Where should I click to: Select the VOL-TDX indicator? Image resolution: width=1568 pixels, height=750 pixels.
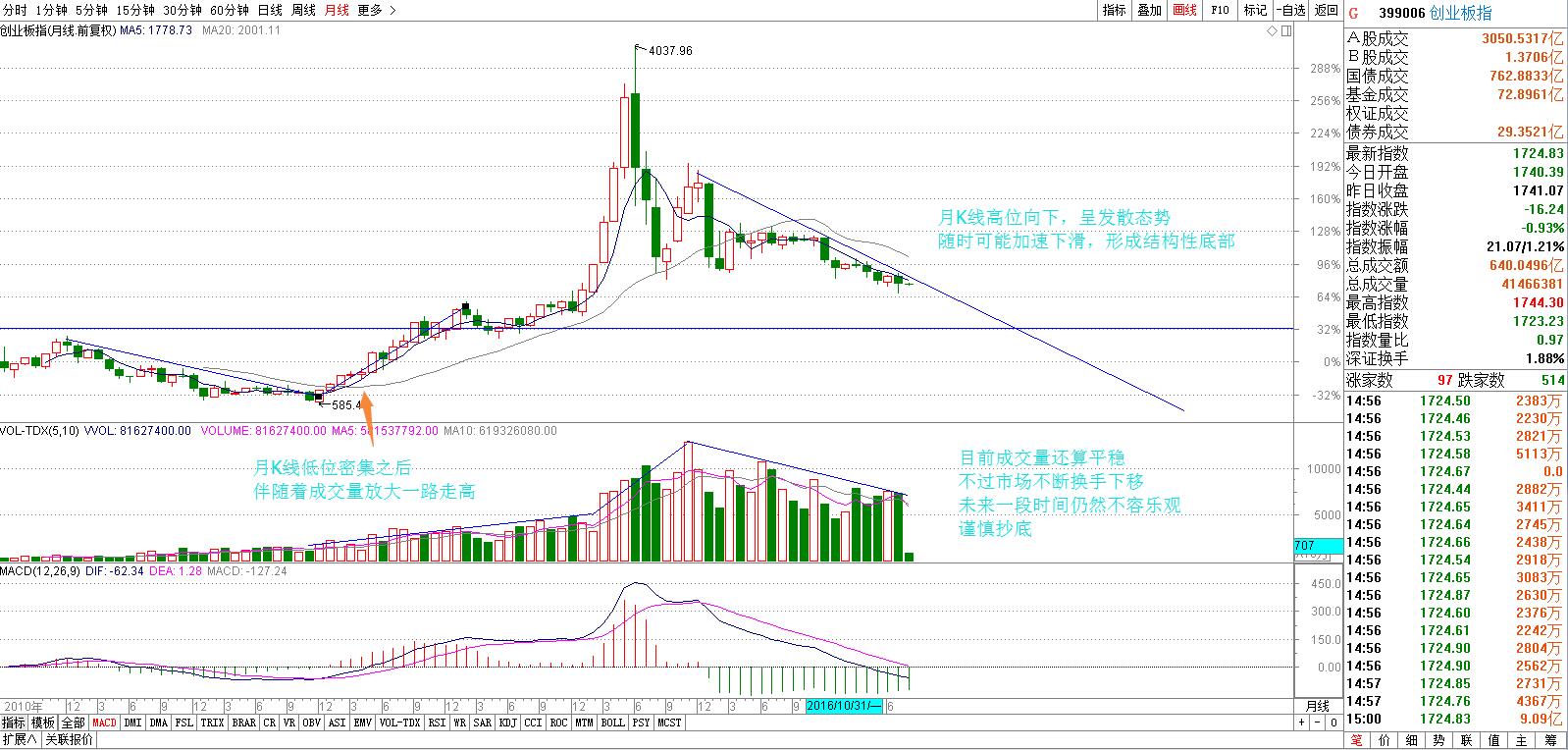(x=399, y=723)
